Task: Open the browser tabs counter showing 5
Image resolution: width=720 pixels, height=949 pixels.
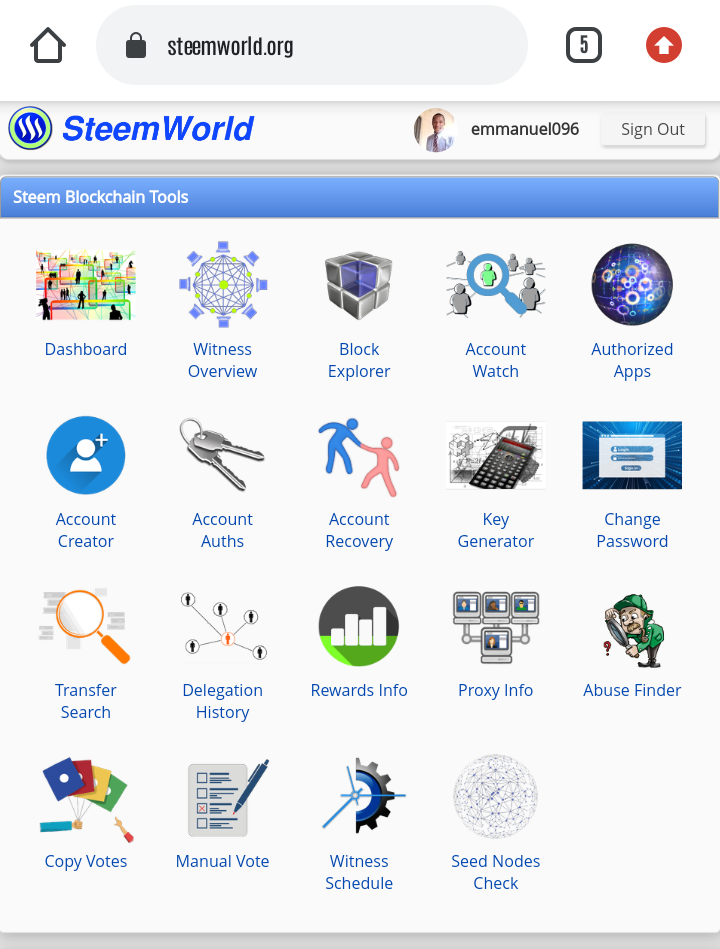Action: pyautogui.click(x=584, y=45)
